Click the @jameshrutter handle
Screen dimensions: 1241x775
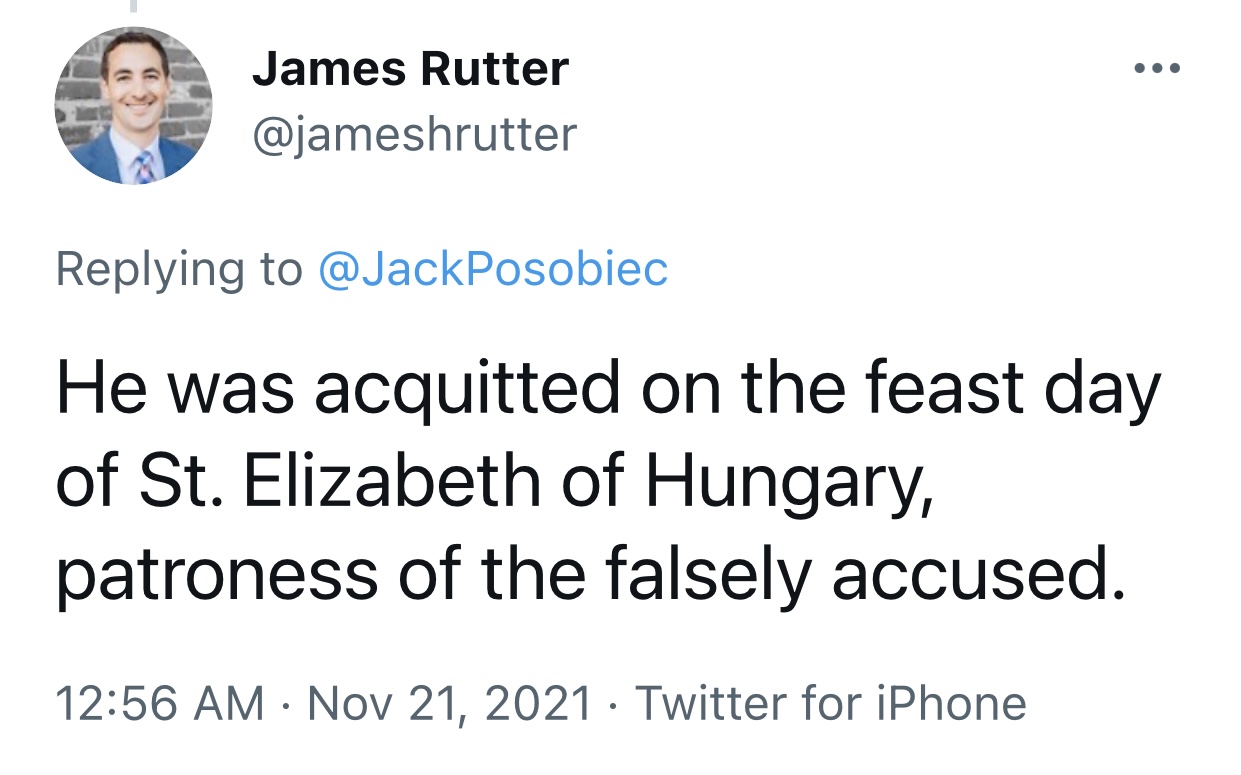tap(414, 134)
